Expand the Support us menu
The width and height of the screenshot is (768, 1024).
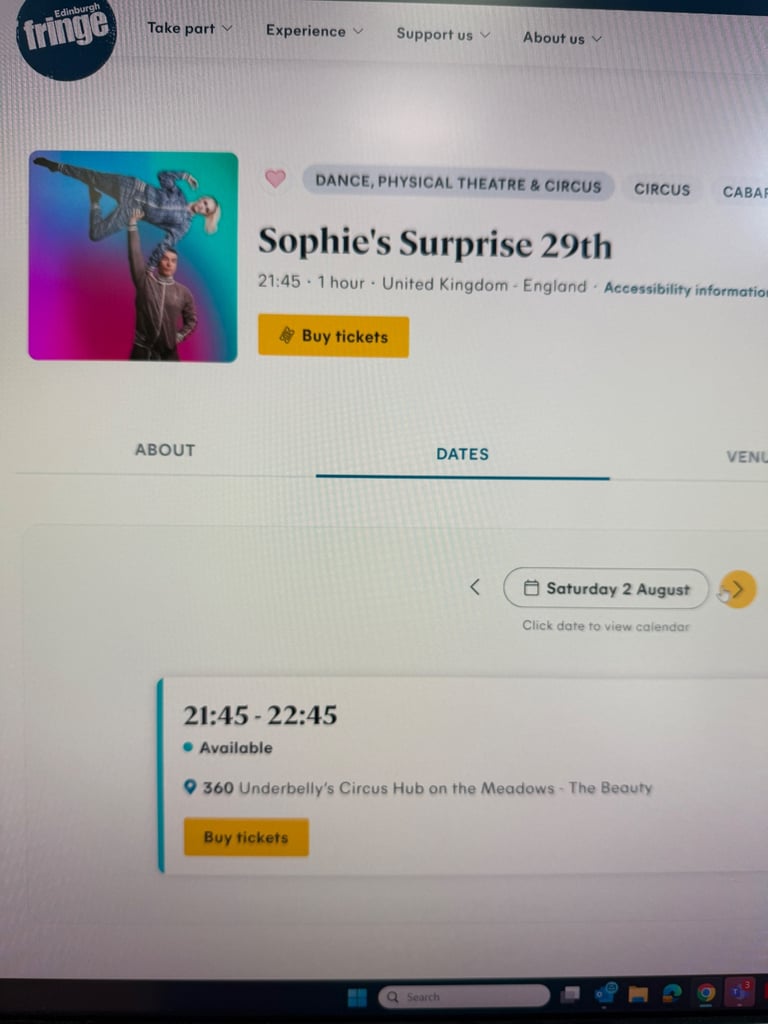pyautogui.click(x=443, y=35)
